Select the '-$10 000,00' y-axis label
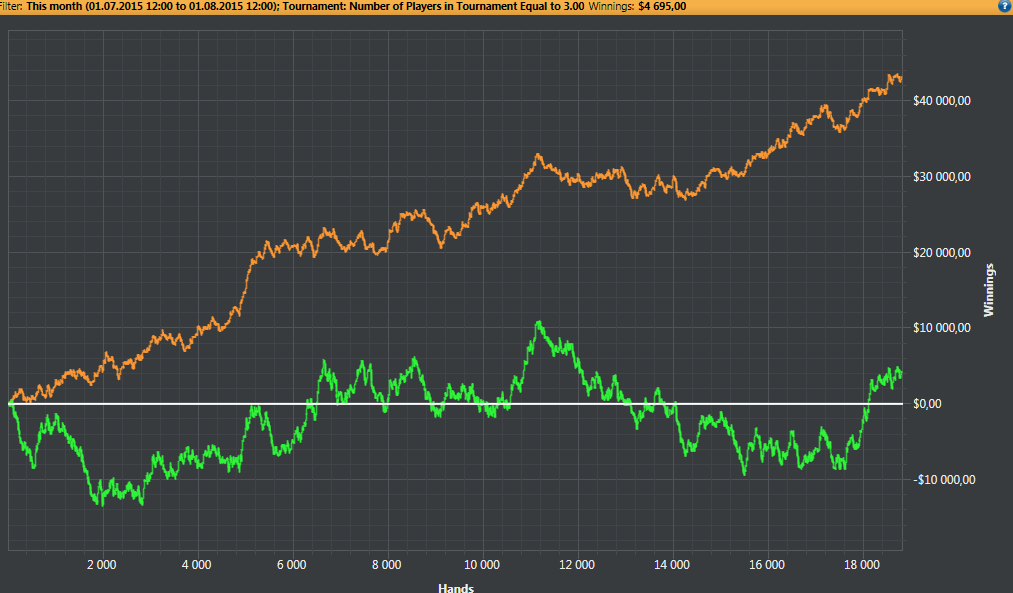Viewport: 1013px width, 593px height. click(x=944, y=480)
